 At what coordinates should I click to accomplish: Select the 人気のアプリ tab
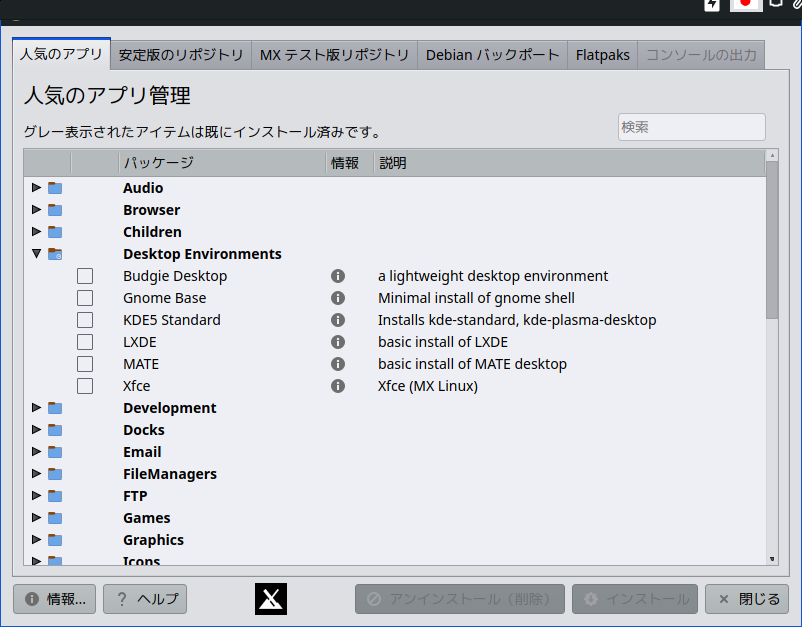[61, 54]
